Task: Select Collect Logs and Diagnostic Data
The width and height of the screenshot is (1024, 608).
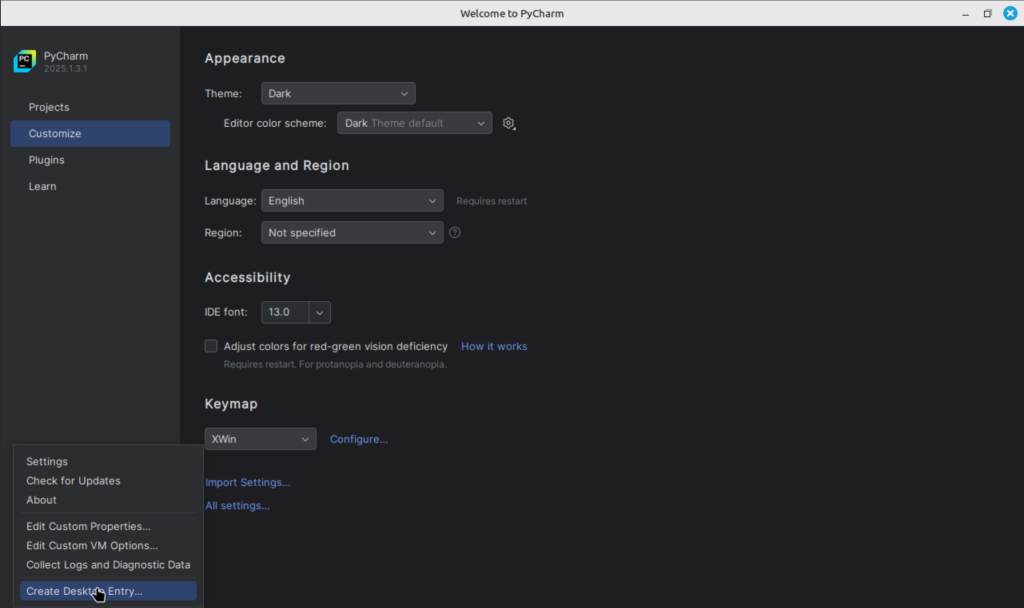Action: pos(108,564)
